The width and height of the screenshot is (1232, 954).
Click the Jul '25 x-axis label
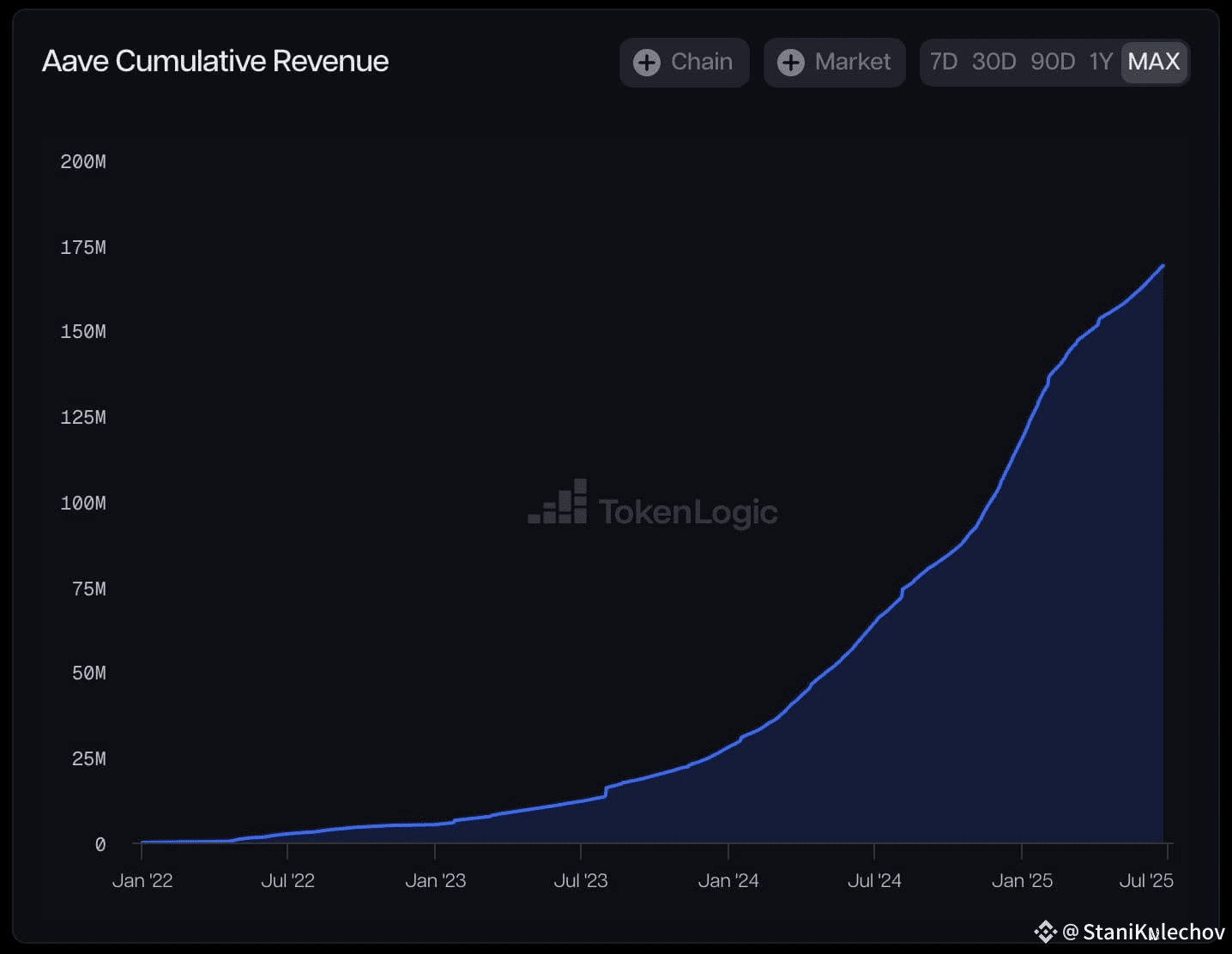(1146, 880)
